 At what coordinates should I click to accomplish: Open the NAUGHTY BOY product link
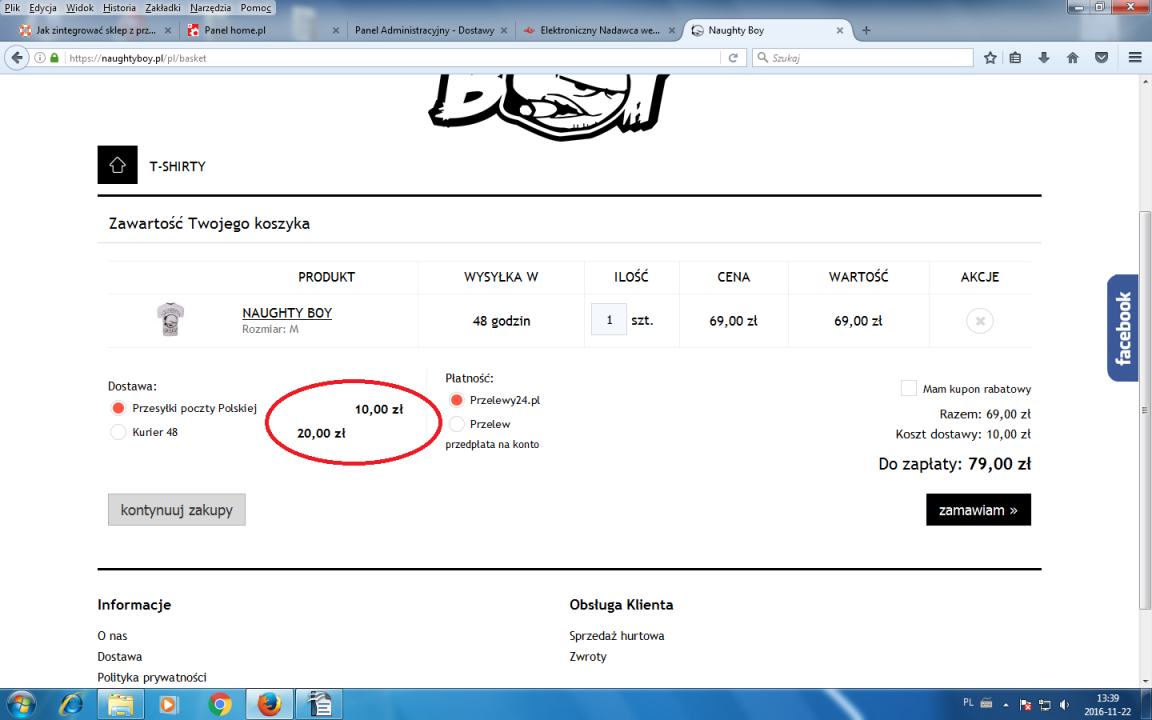pos(287,313)
